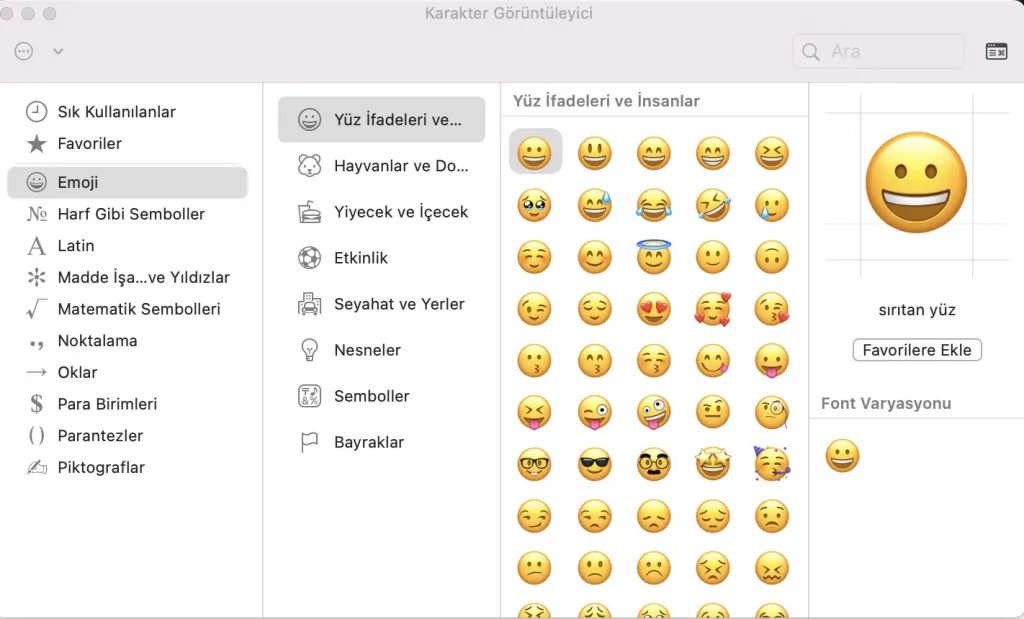The height and width of the screenshot is (619, 1024).
Task: Expand the chevron next to actions menu
Action: (58, 51)
